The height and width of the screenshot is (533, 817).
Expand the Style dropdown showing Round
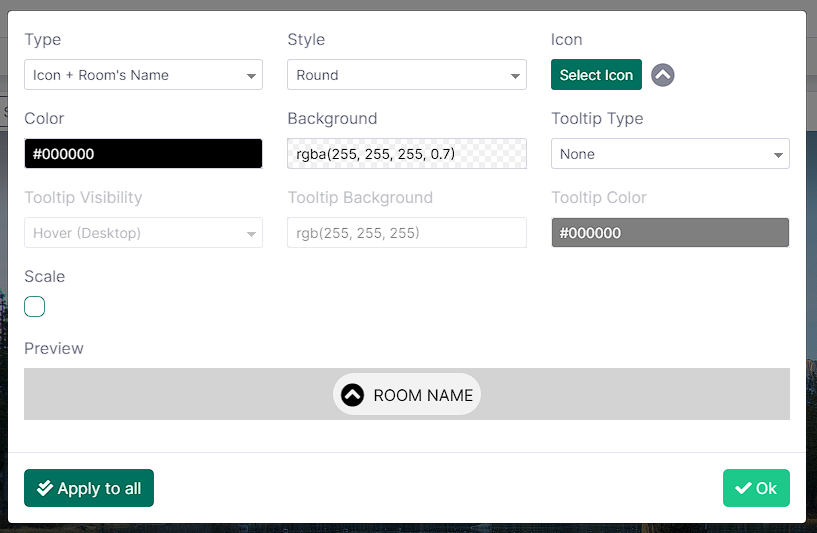pyautogui.click(x=406, y=75)
